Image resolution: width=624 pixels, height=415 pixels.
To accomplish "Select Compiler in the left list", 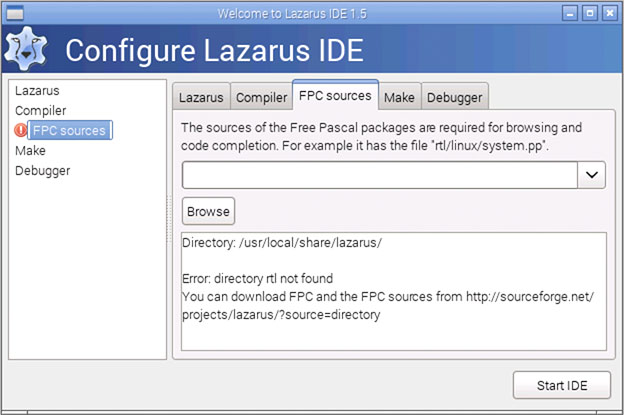I will (x=40, y=111).
